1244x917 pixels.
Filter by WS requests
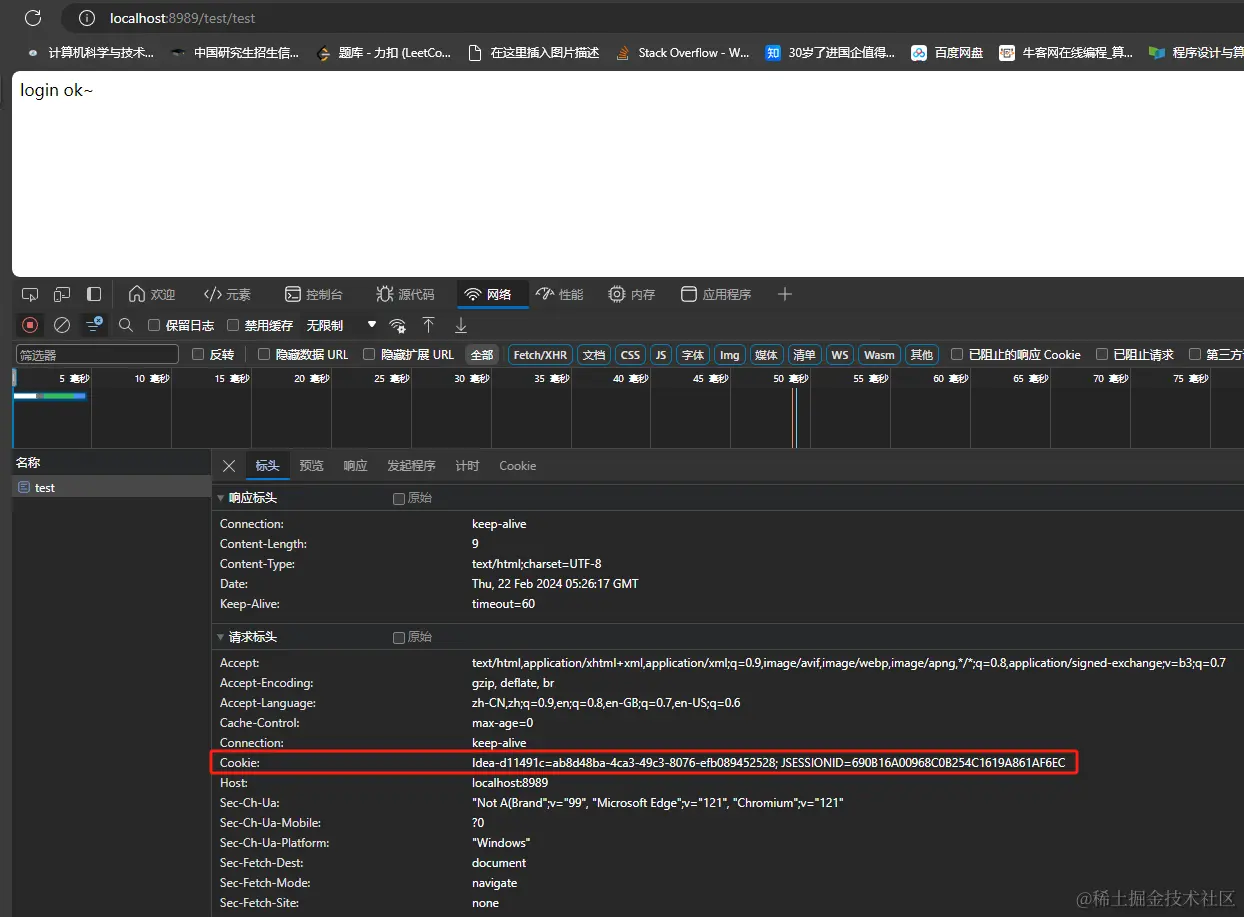point(840,354)
